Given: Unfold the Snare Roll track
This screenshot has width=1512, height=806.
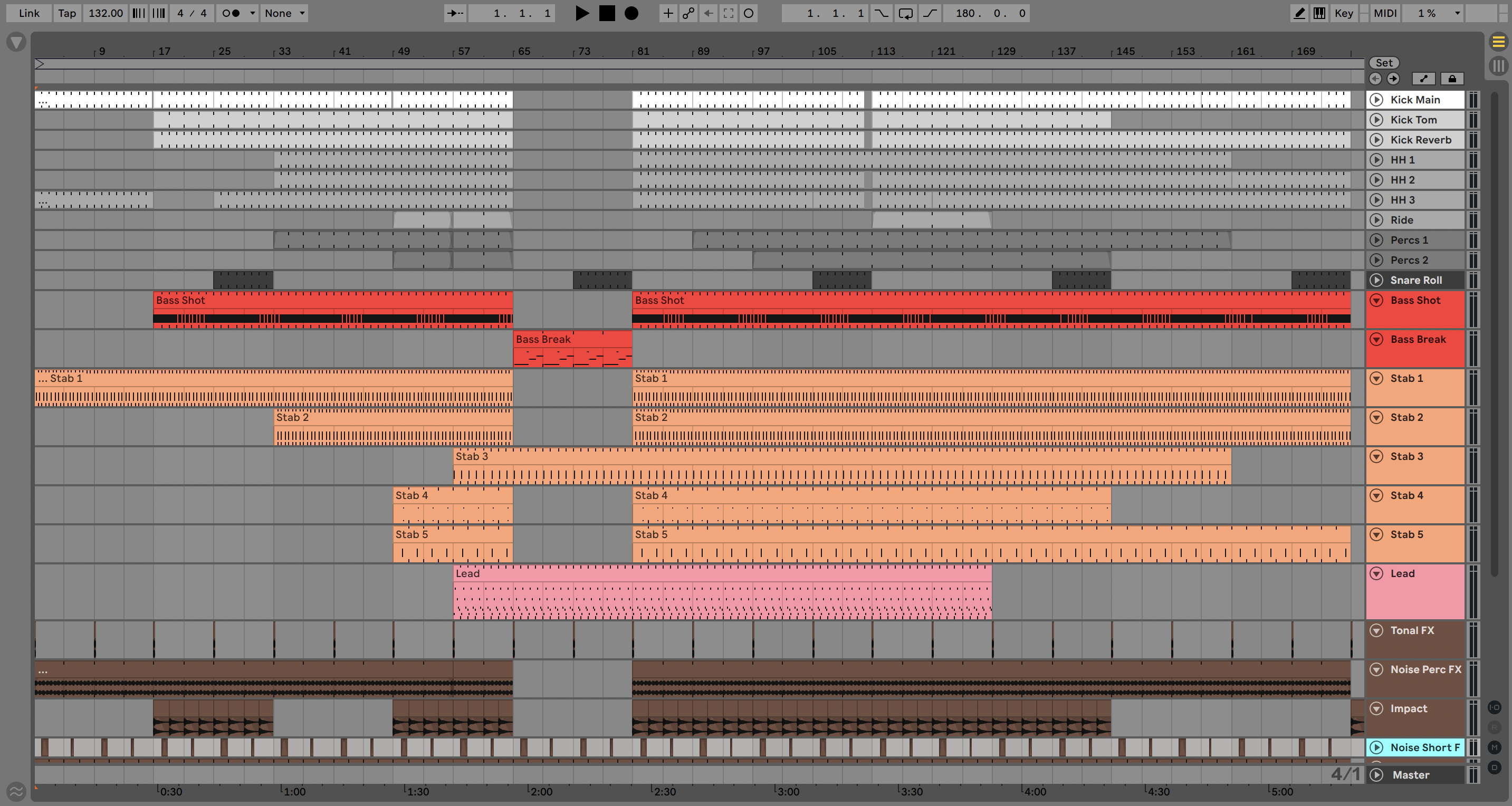Looking at the screenshot, I should coord(1376,280).
